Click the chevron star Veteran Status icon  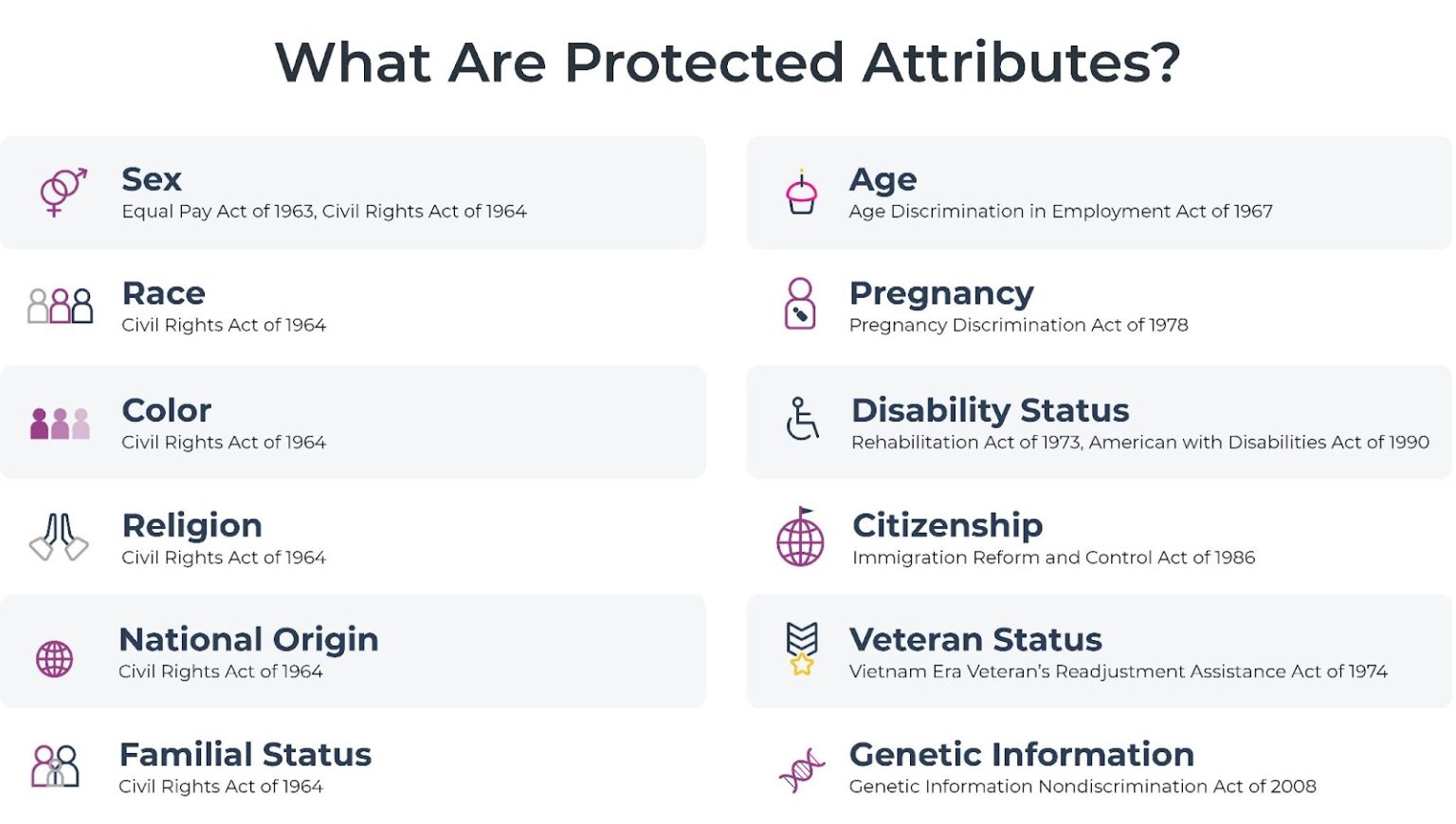(802, 649)
